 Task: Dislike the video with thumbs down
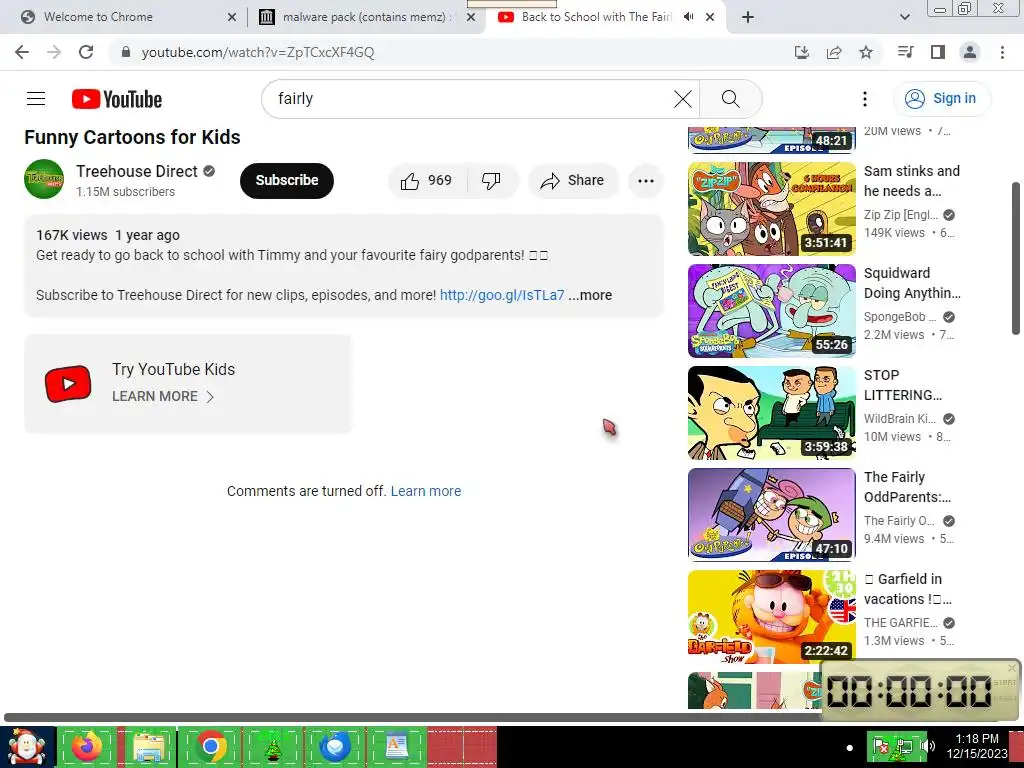(492, 181)
